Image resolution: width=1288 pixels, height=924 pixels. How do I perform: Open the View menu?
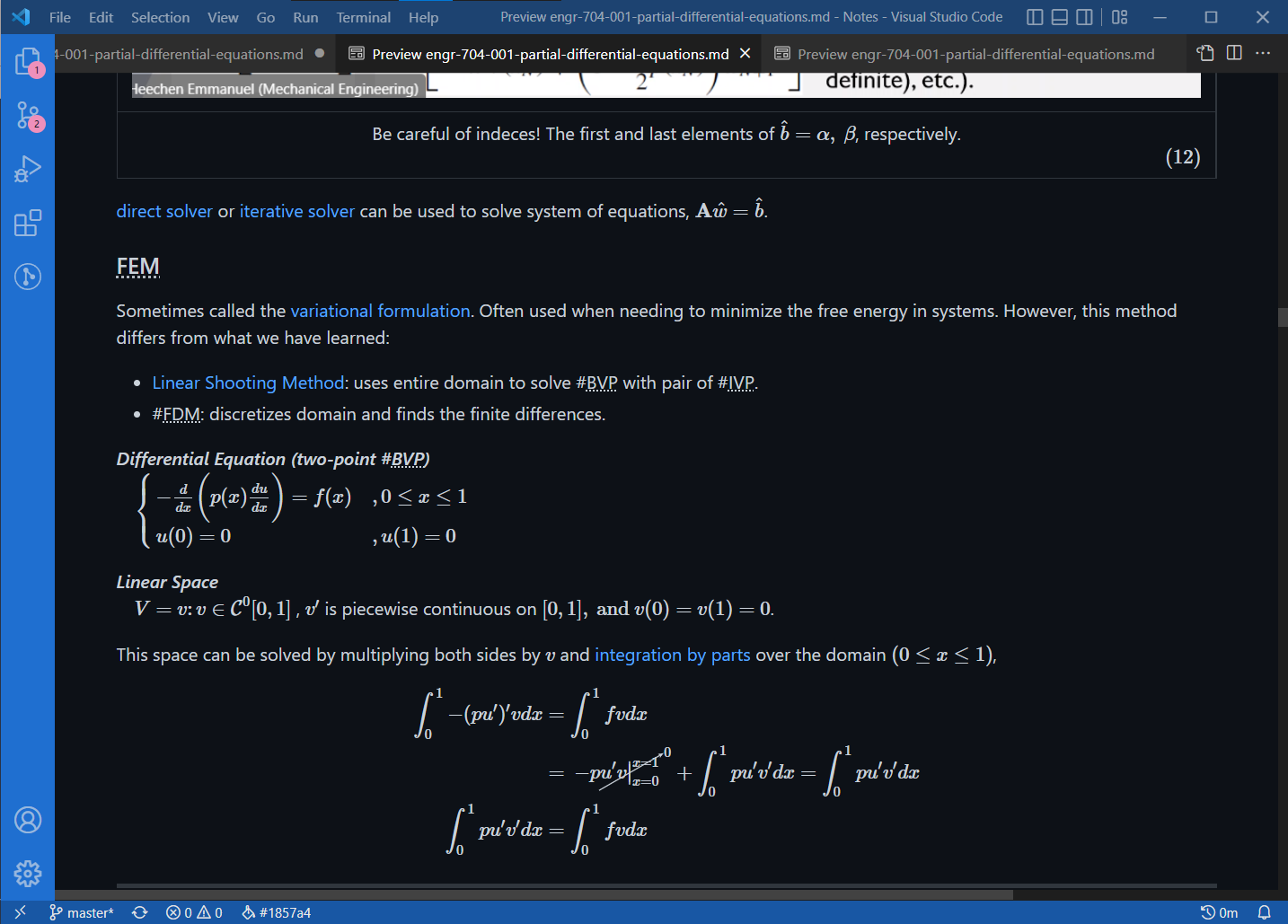pyautogui.click(x=223, y=17)
